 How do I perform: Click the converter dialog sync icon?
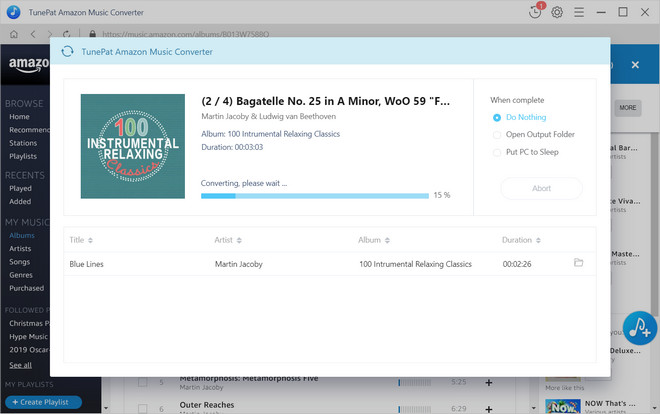(x=67, y=52)
